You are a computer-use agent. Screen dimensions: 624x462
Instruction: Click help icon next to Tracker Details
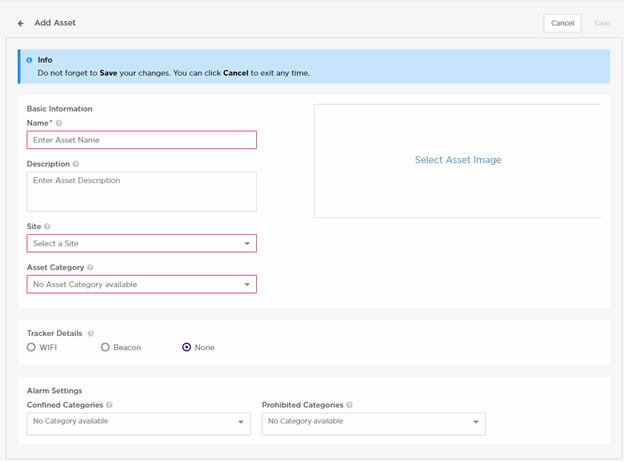point(90,333)
